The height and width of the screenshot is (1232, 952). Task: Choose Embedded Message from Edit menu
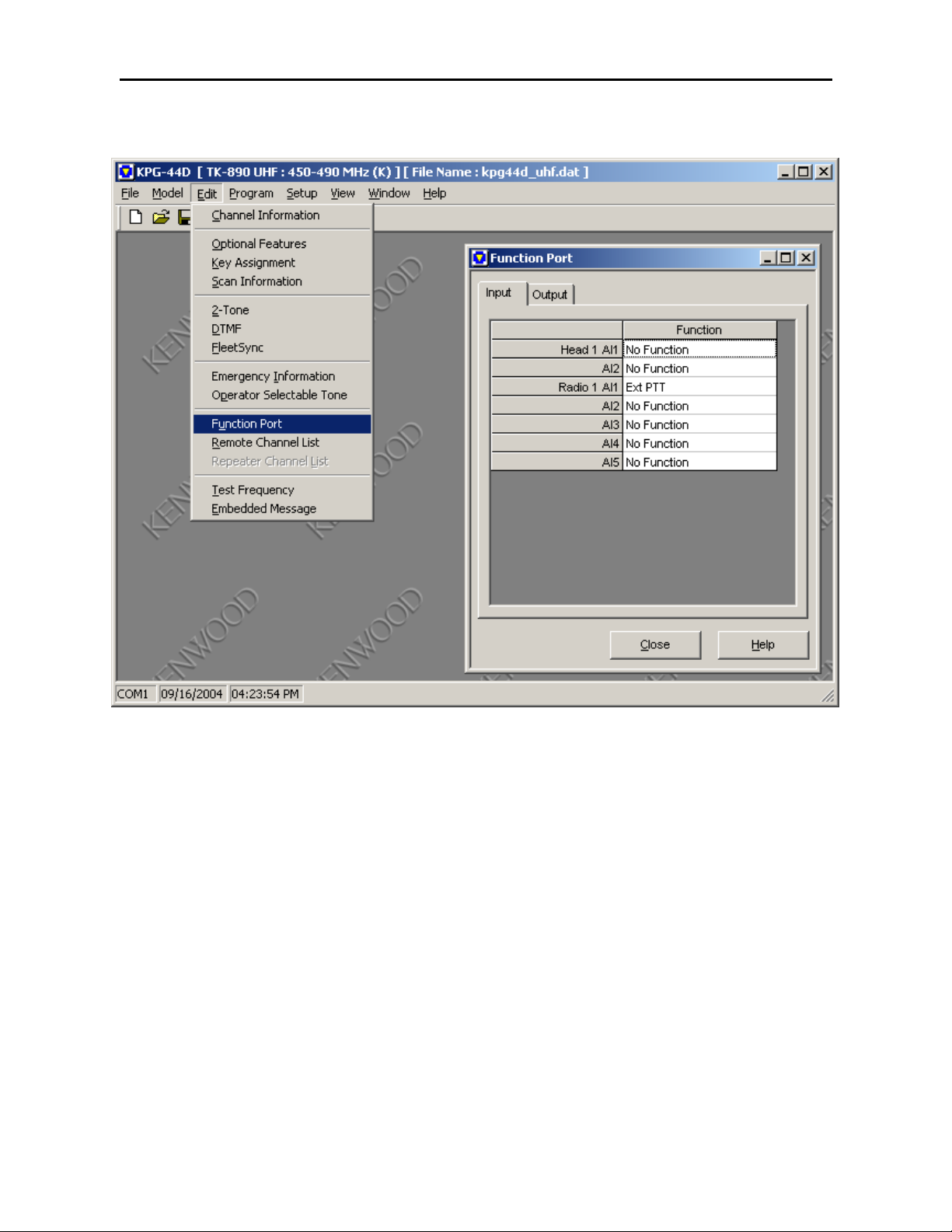coord(282,508)
